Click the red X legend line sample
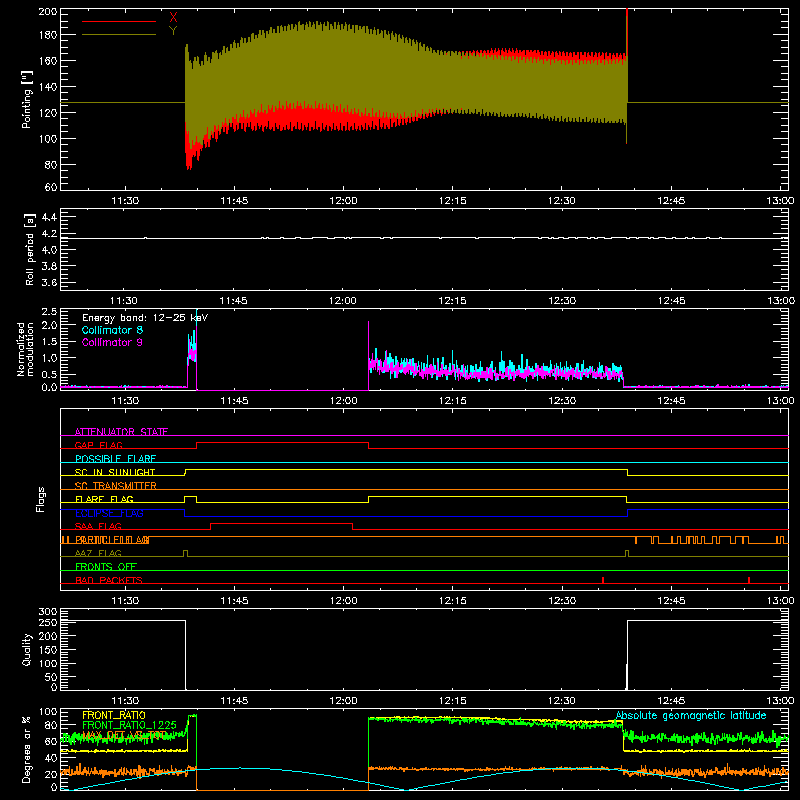Screen dimensions: 800x800 point(119,21)
